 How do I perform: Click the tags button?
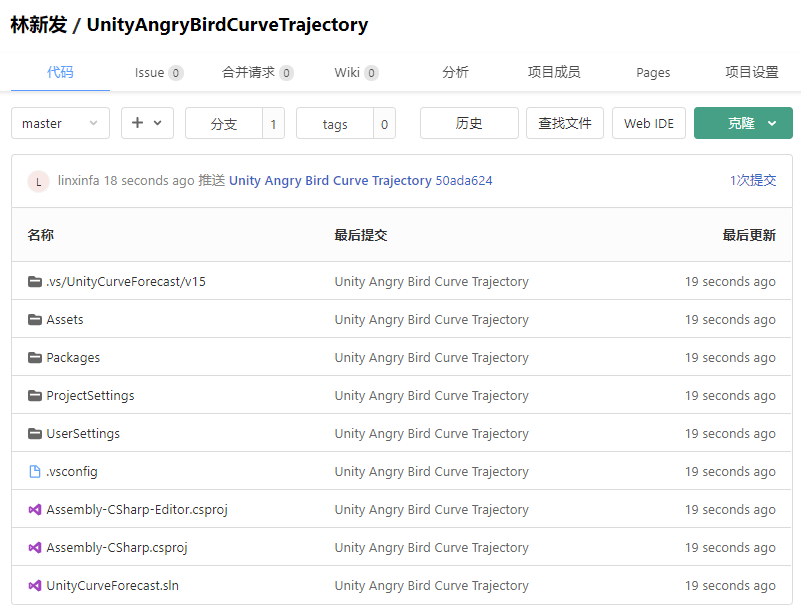tap(335, 124)
